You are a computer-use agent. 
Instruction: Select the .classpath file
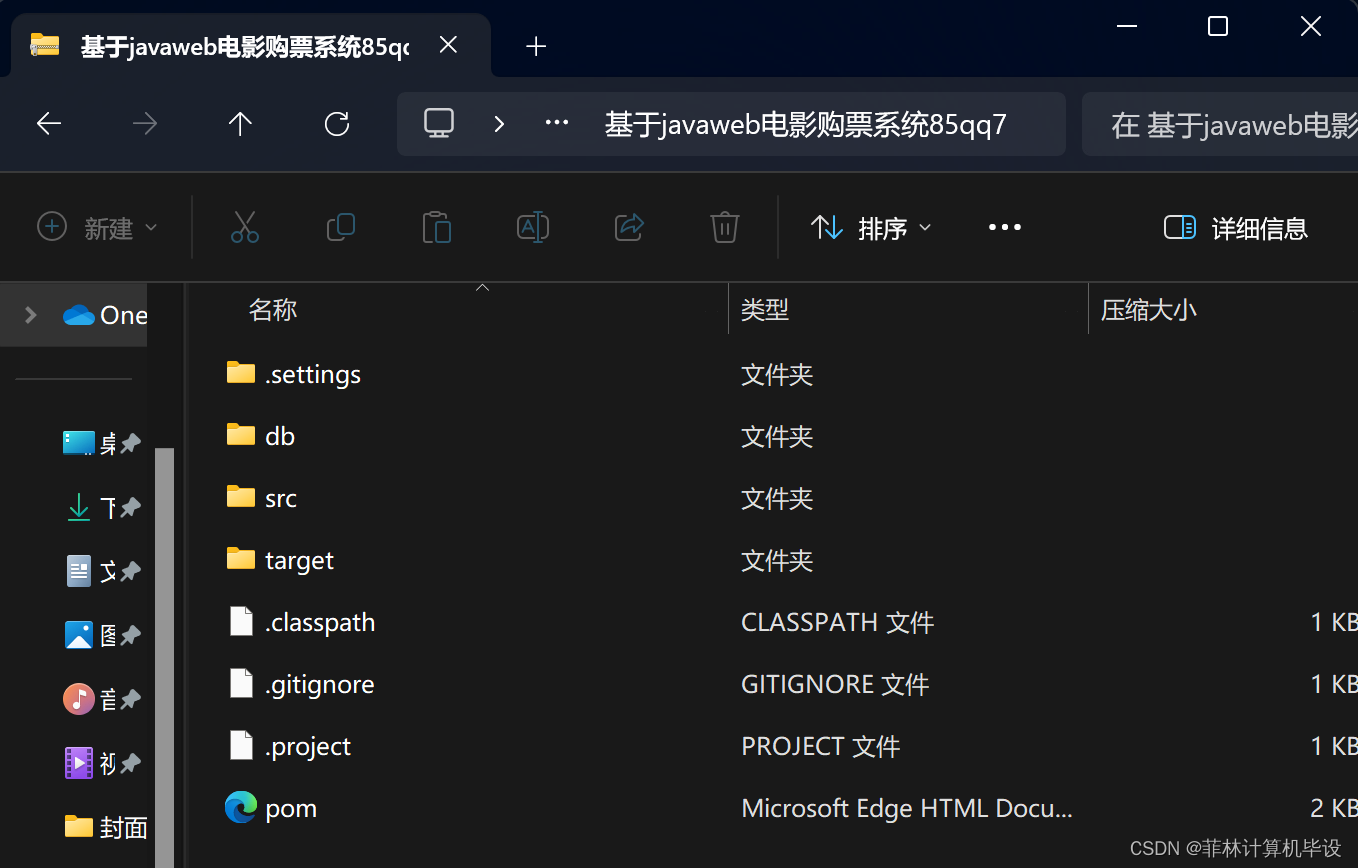click(320, 623)
